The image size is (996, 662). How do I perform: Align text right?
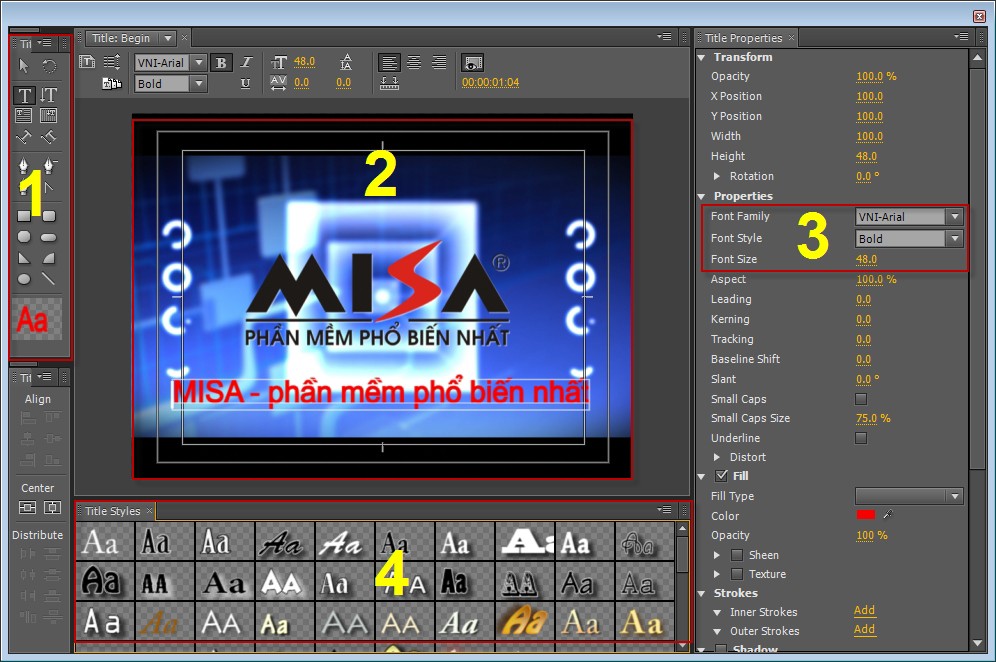coord(439,62)
